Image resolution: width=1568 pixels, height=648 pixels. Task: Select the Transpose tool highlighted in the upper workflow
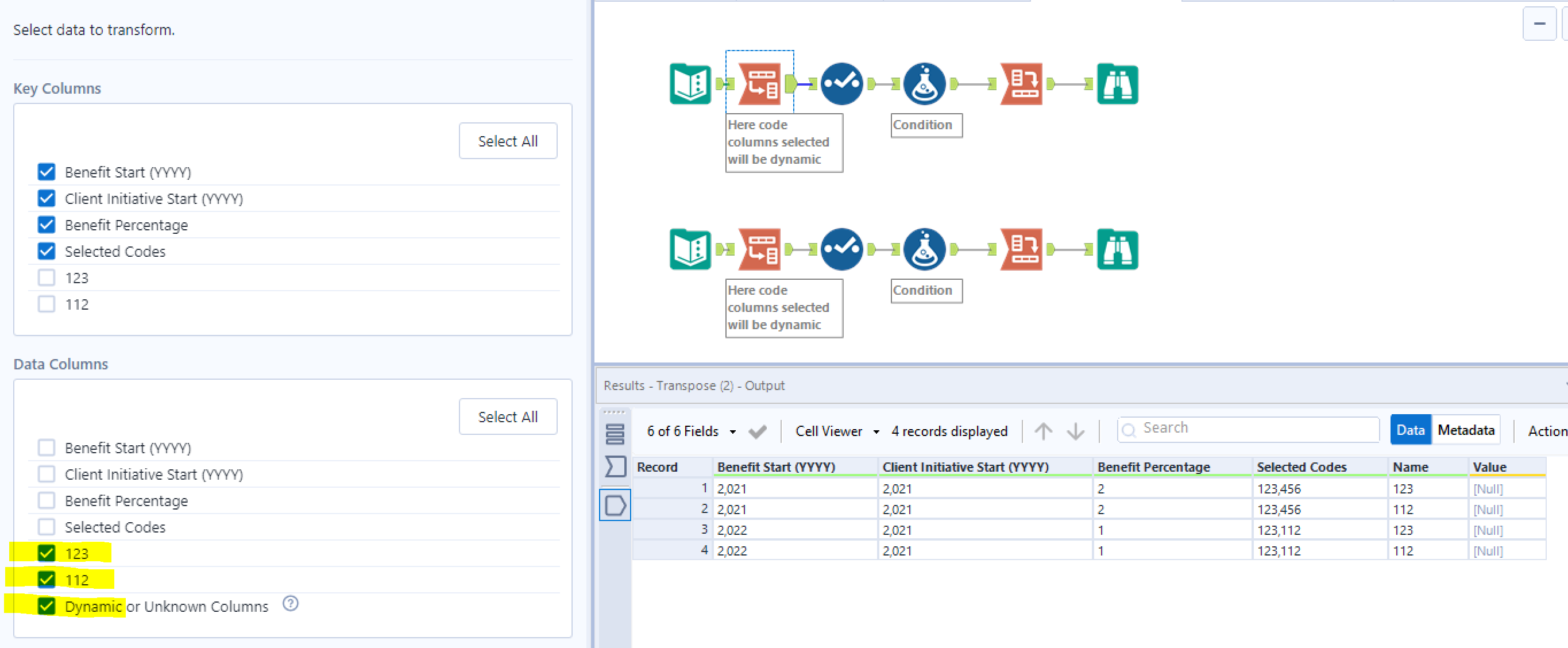759,84
